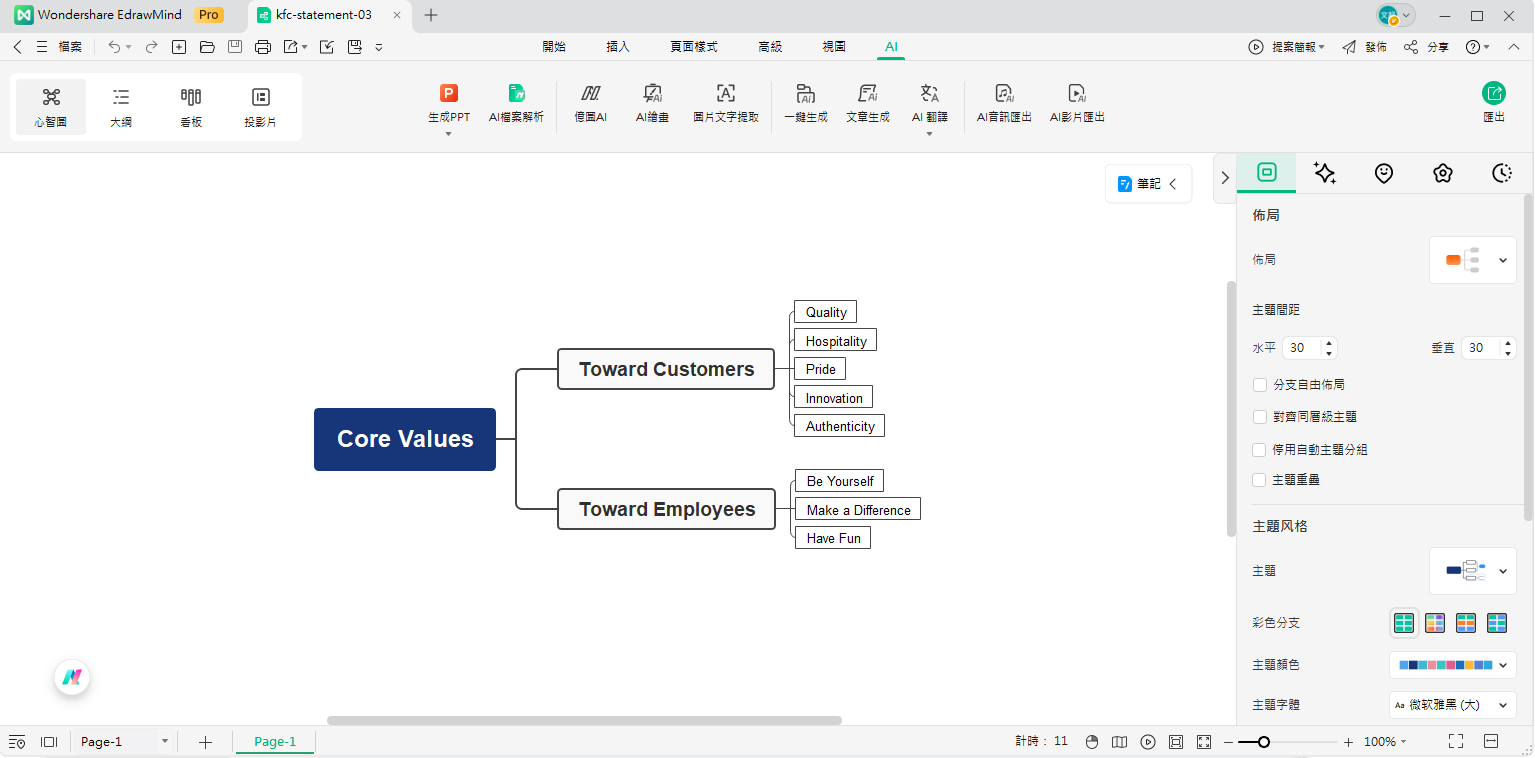Open the 主題顏色 color palette strip
The height and width of the screenshot is (758, 1535).
click(x=1452, y=665)
